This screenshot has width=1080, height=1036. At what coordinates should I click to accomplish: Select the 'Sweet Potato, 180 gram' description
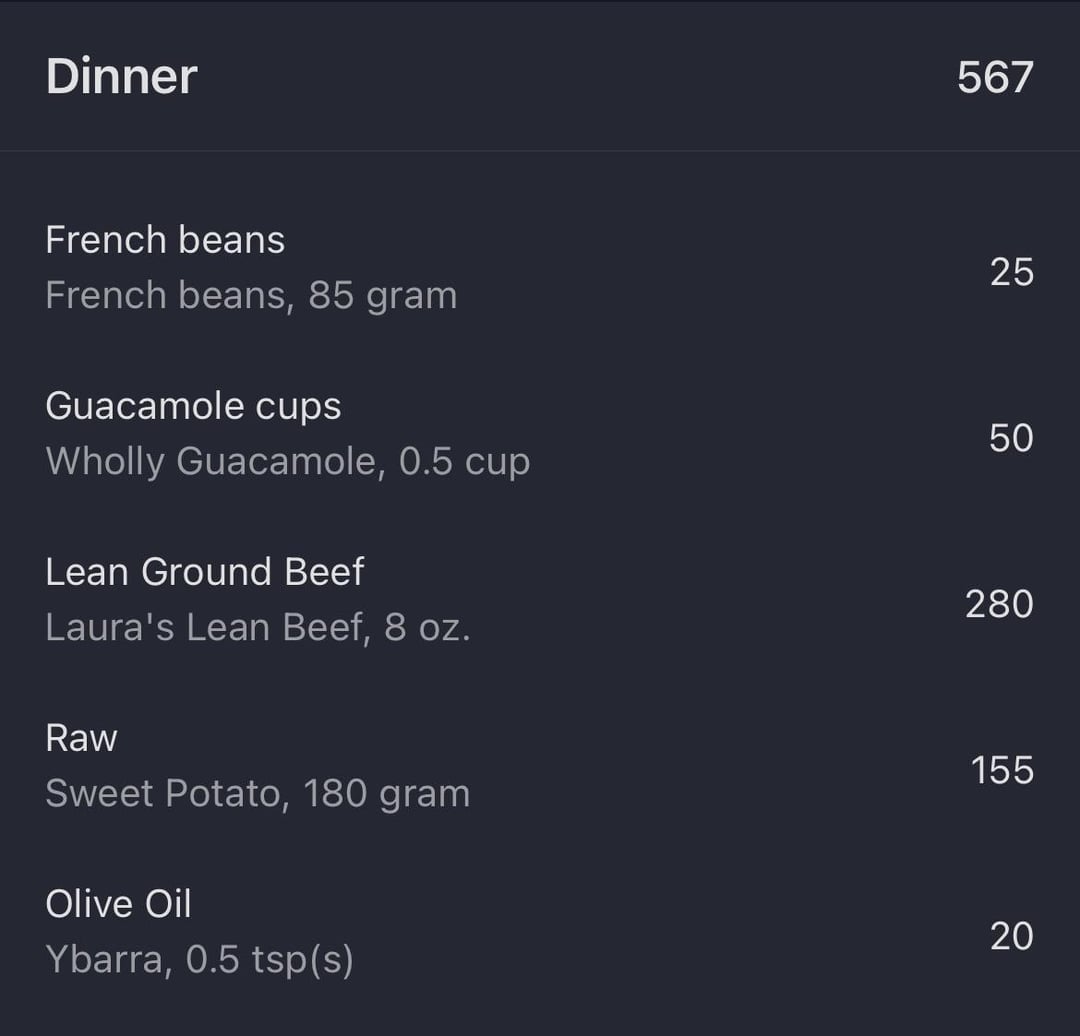point(257,794)
